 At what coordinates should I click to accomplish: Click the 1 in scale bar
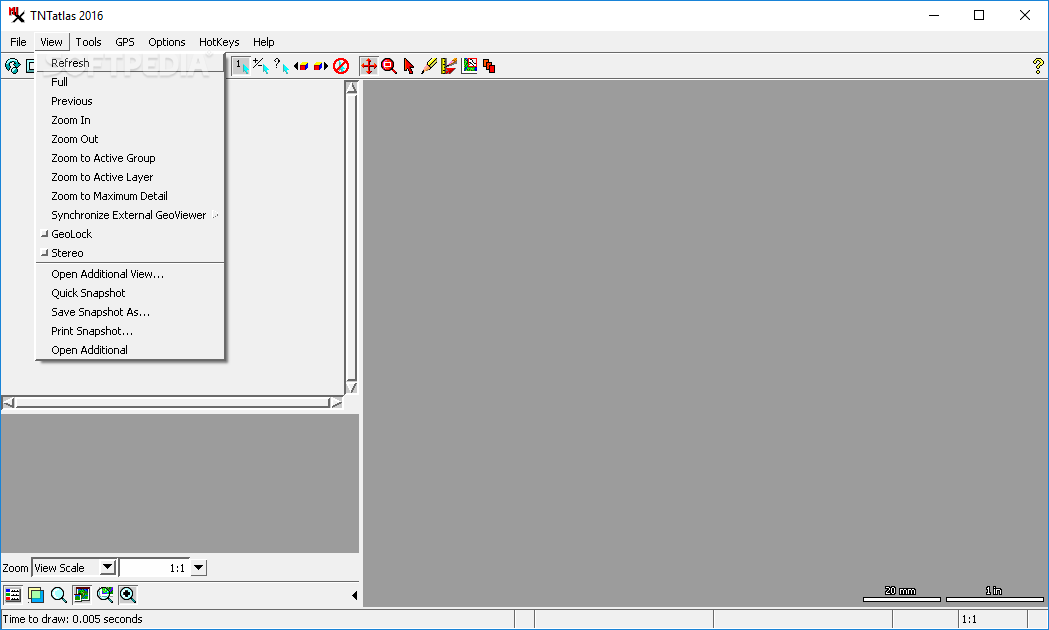[994, 594]
